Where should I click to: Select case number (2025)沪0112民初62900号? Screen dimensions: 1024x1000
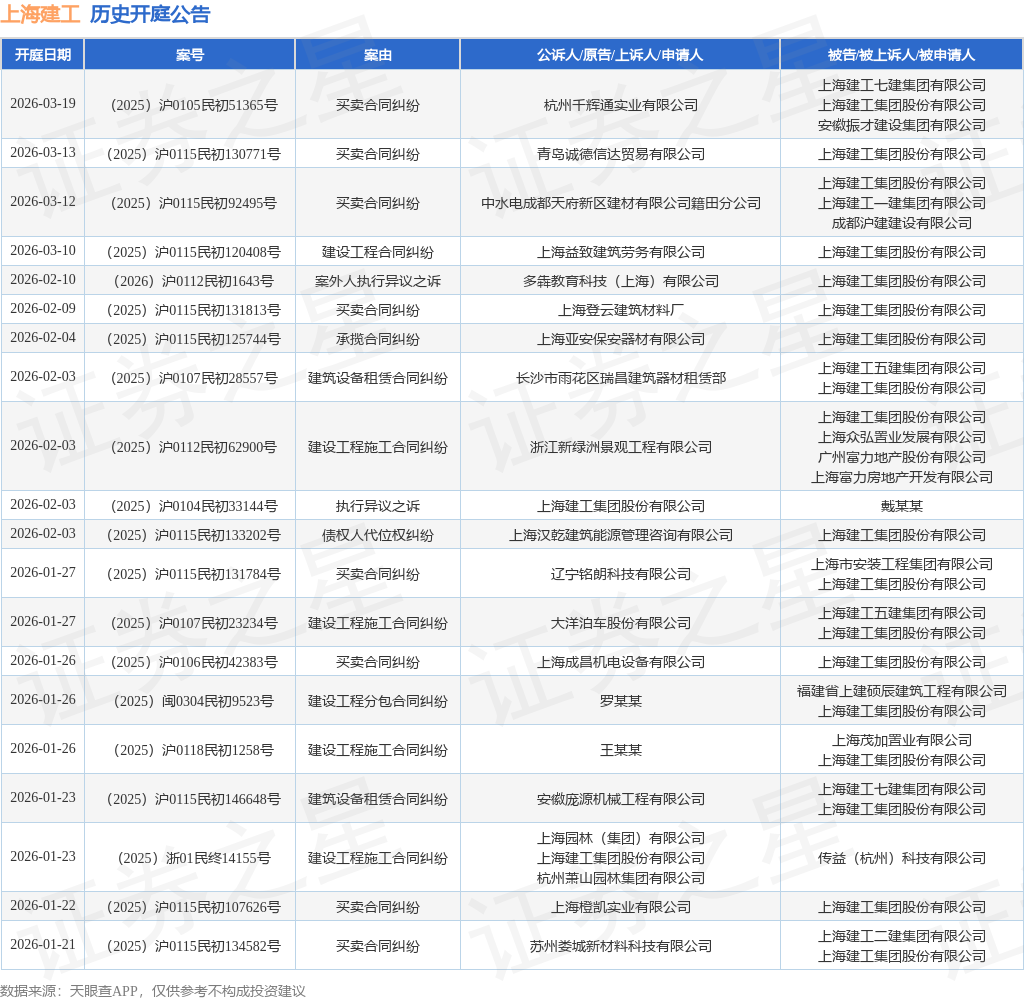pyautogui.click(x=194, y=447)
